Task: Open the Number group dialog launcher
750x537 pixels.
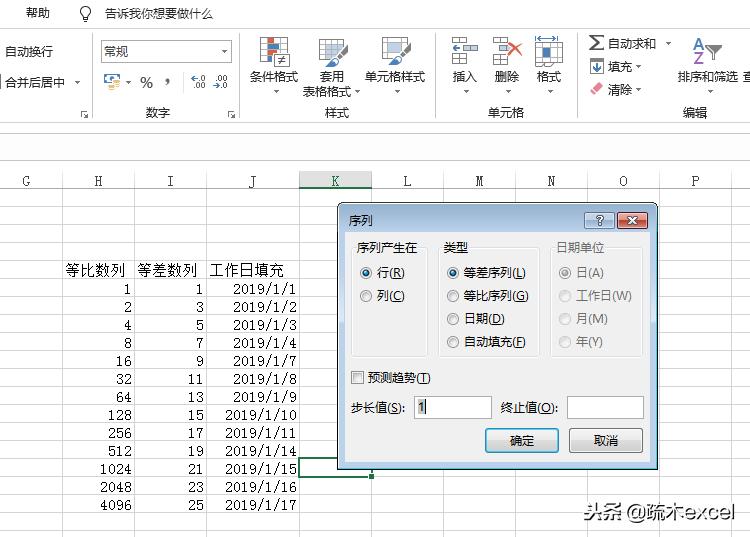Action: 232,114
